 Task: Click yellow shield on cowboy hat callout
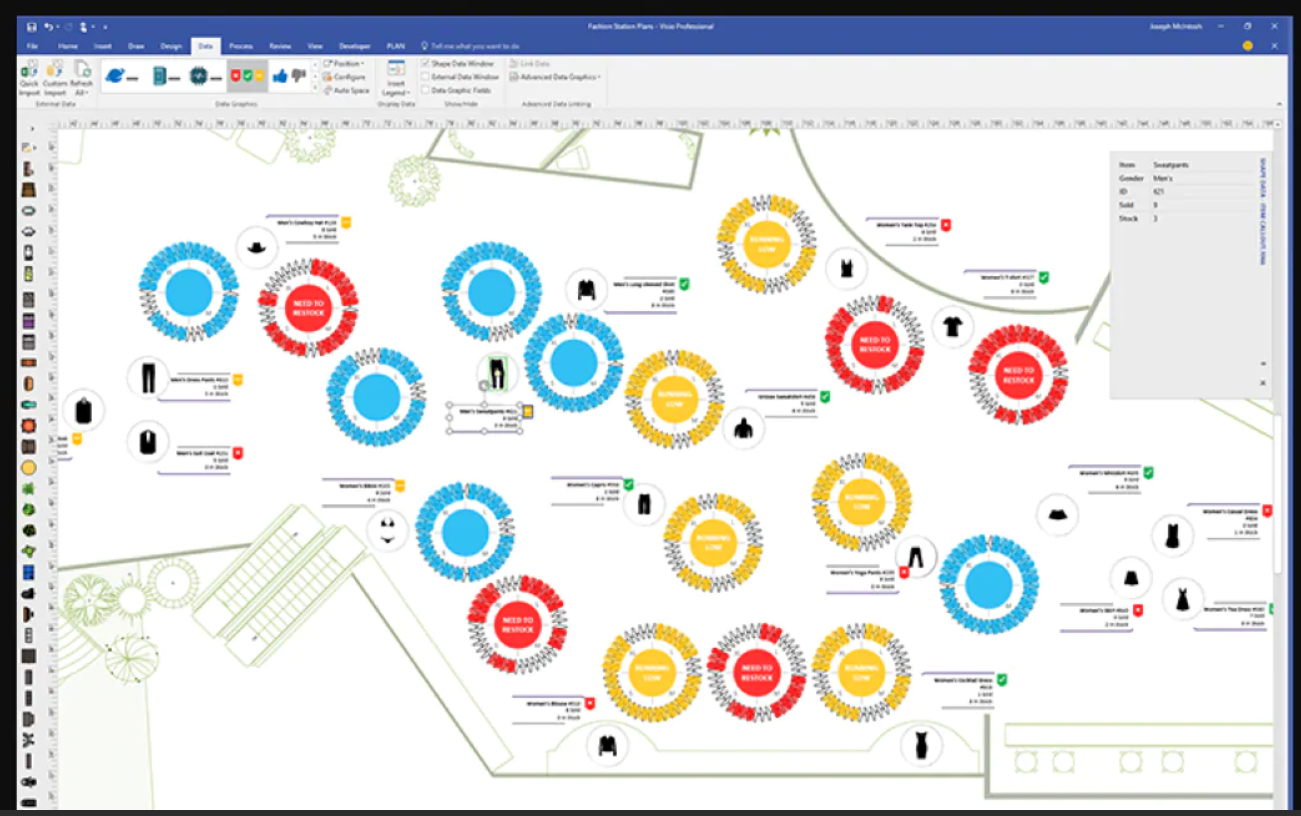pos(347,222)
